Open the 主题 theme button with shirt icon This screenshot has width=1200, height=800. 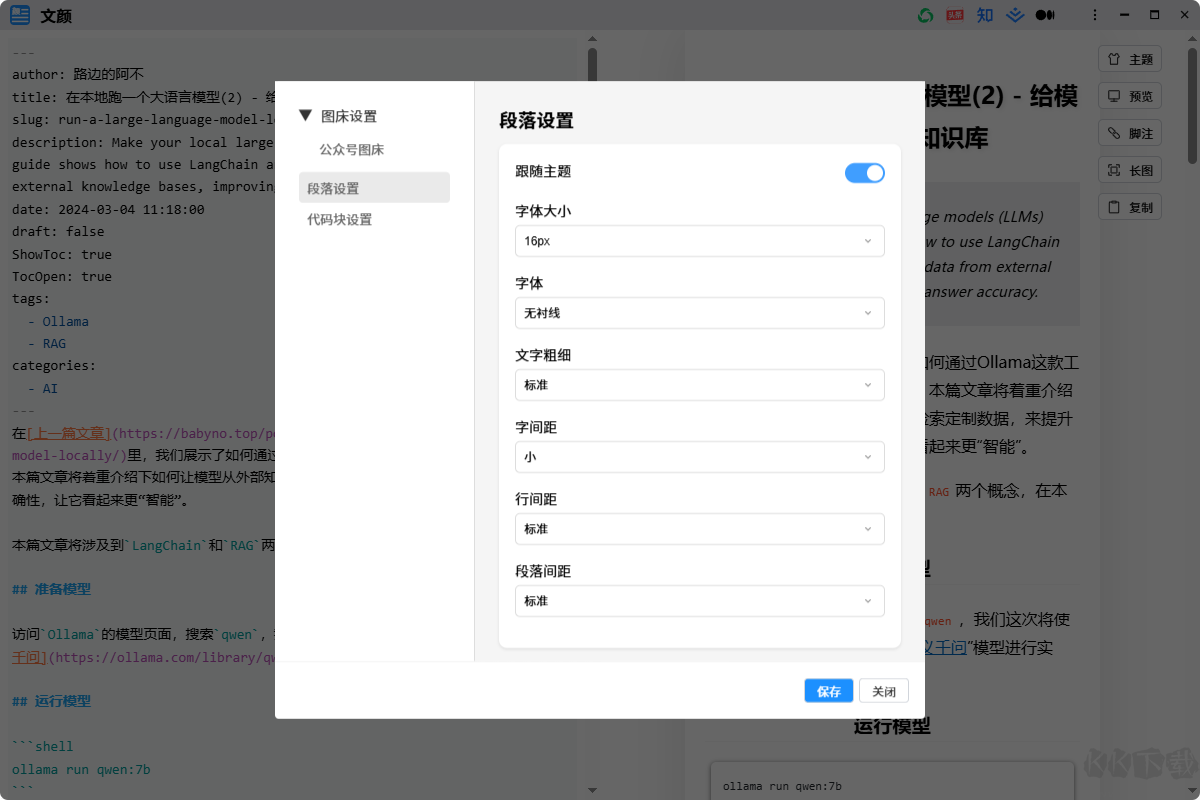tap(1130, 59)
